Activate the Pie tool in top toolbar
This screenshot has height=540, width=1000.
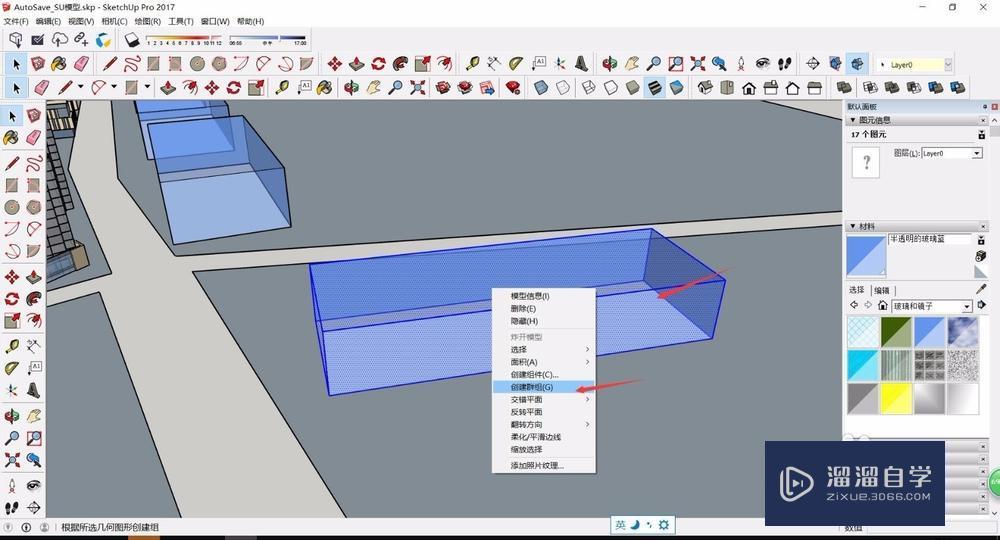[x=307, y=64]
